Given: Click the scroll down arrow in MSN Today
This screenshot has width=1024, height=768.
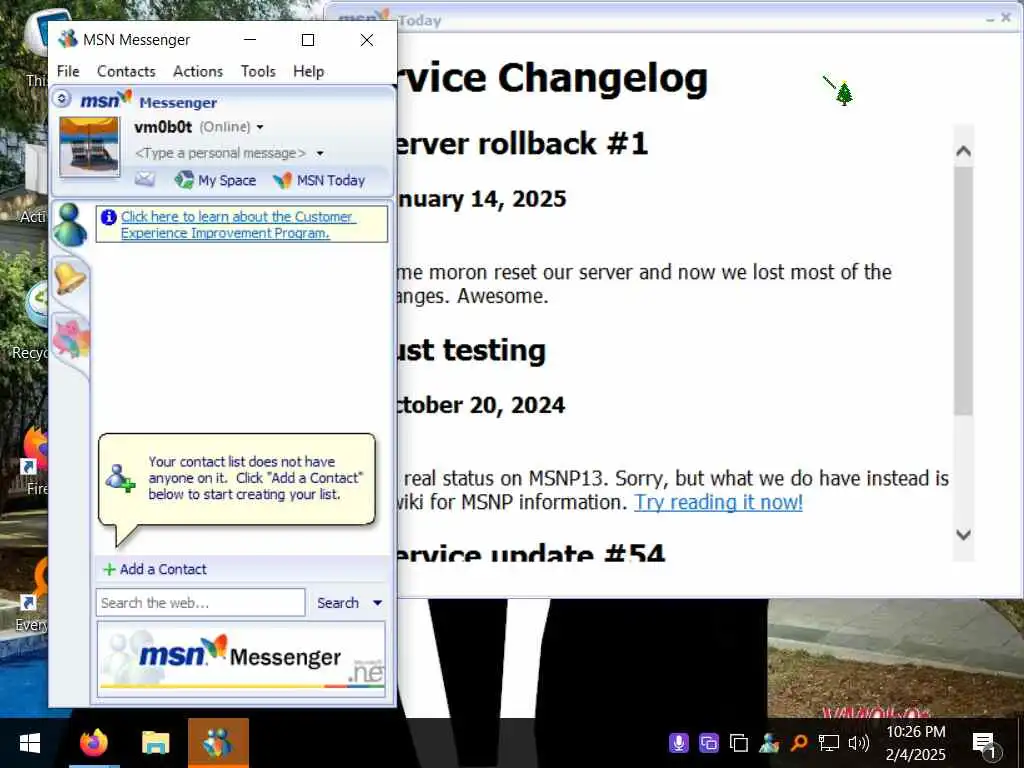Looking at the screenshot, I should [x=963, y=535].
